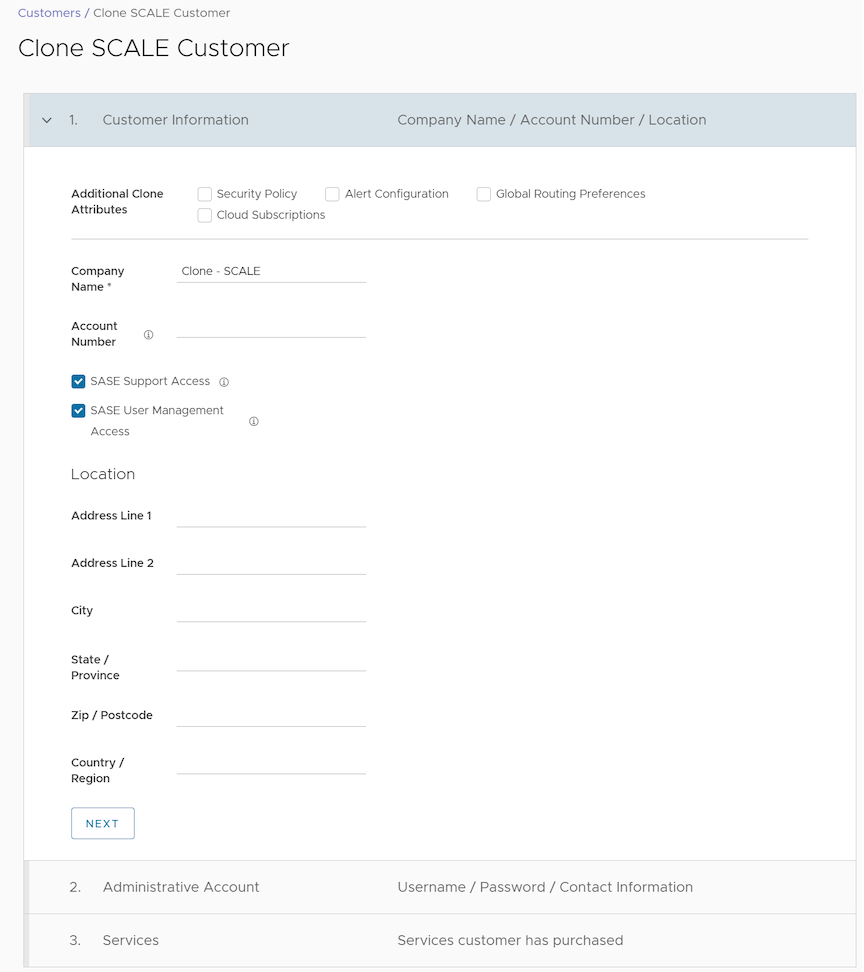Image resolution: width=864 pixels, height=972 pixels.
Task: Enable Cloud Subscriptions clone attribute
Action: pos(205,215)
